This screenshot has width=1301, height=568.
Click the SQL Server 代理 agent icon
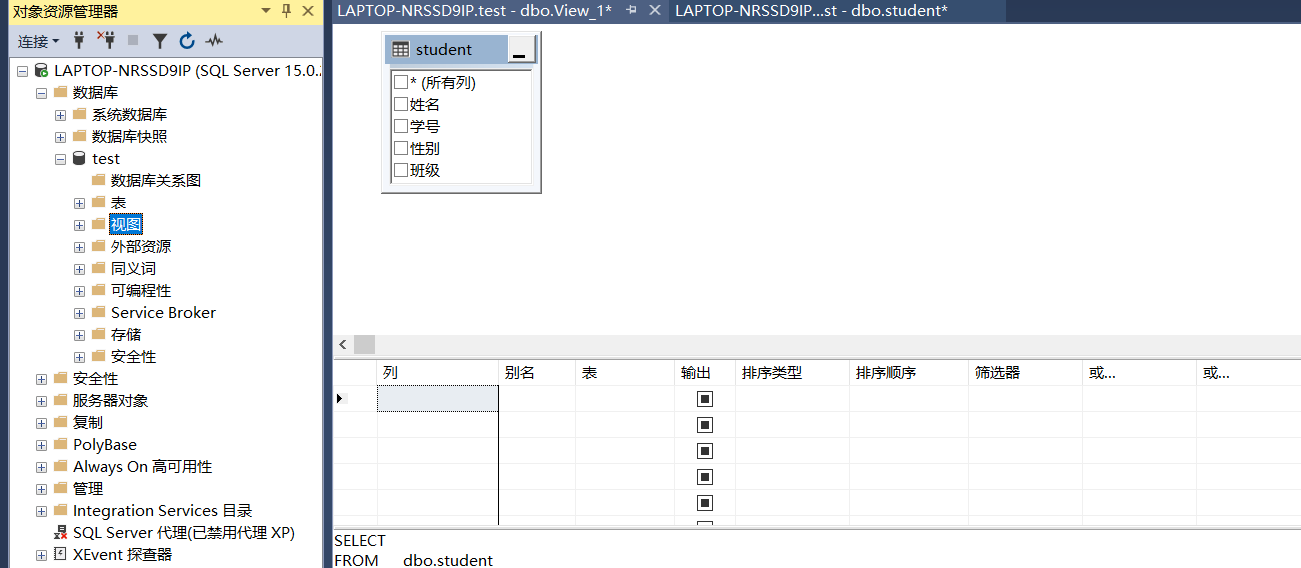click(x=60, y=533)
